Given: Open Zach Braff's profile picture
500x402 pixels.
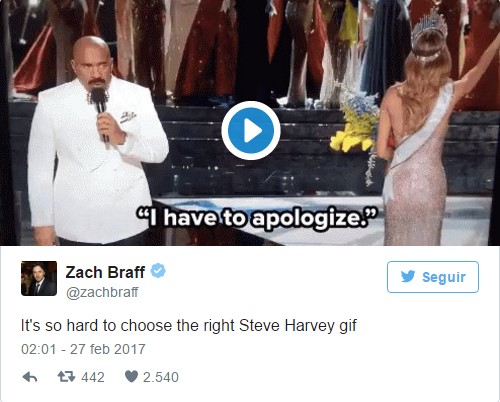Looking at the screenshot, I should coord(39,278).
